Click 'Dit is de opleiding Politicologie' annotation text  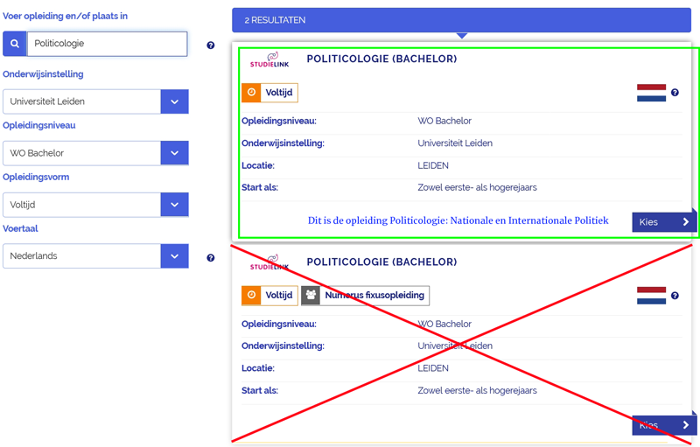458,221
